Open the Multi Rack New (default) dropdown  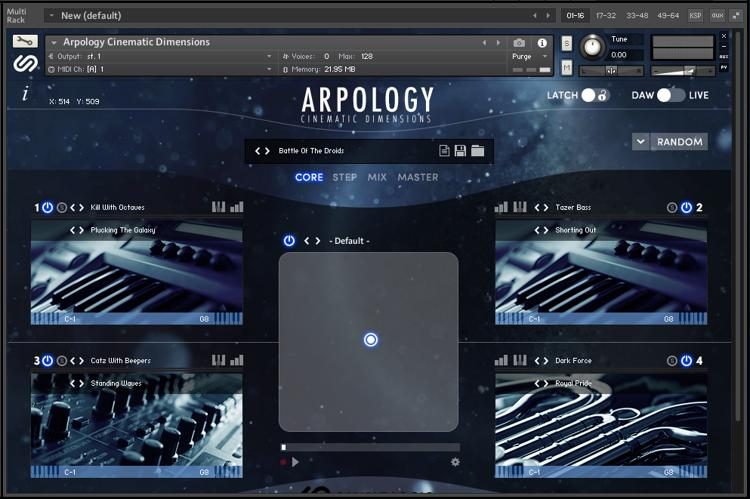(52, 16)
